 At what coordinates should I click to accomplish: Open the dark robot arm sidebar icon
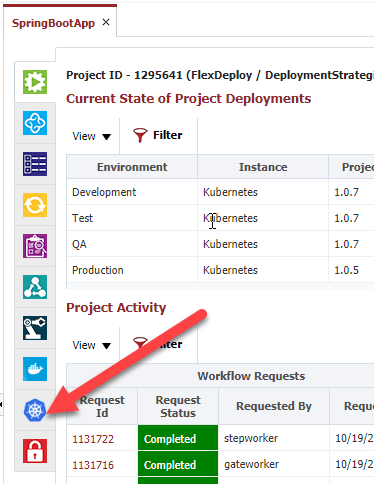coord(35,328)
